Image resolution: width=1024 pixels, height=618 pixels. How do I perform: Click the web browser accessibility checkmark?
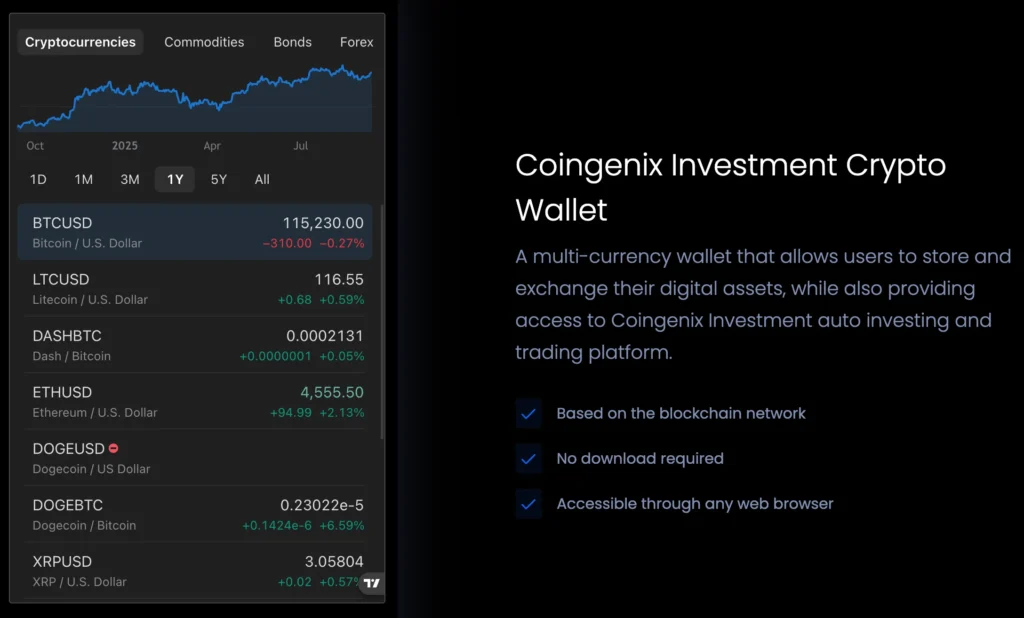529,504
